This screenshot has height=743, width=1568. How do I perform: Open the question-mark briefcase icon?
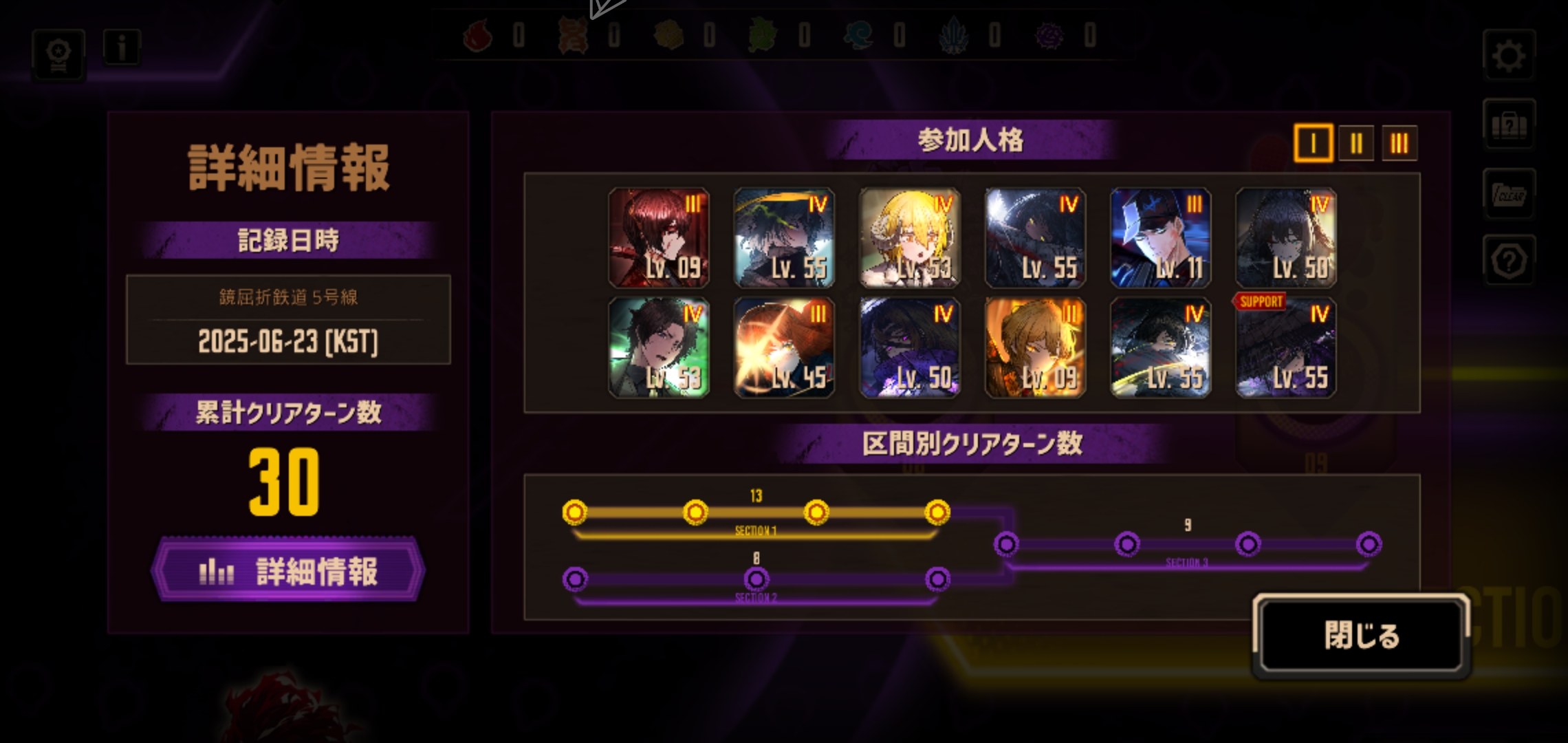[x=1509, y=125]
